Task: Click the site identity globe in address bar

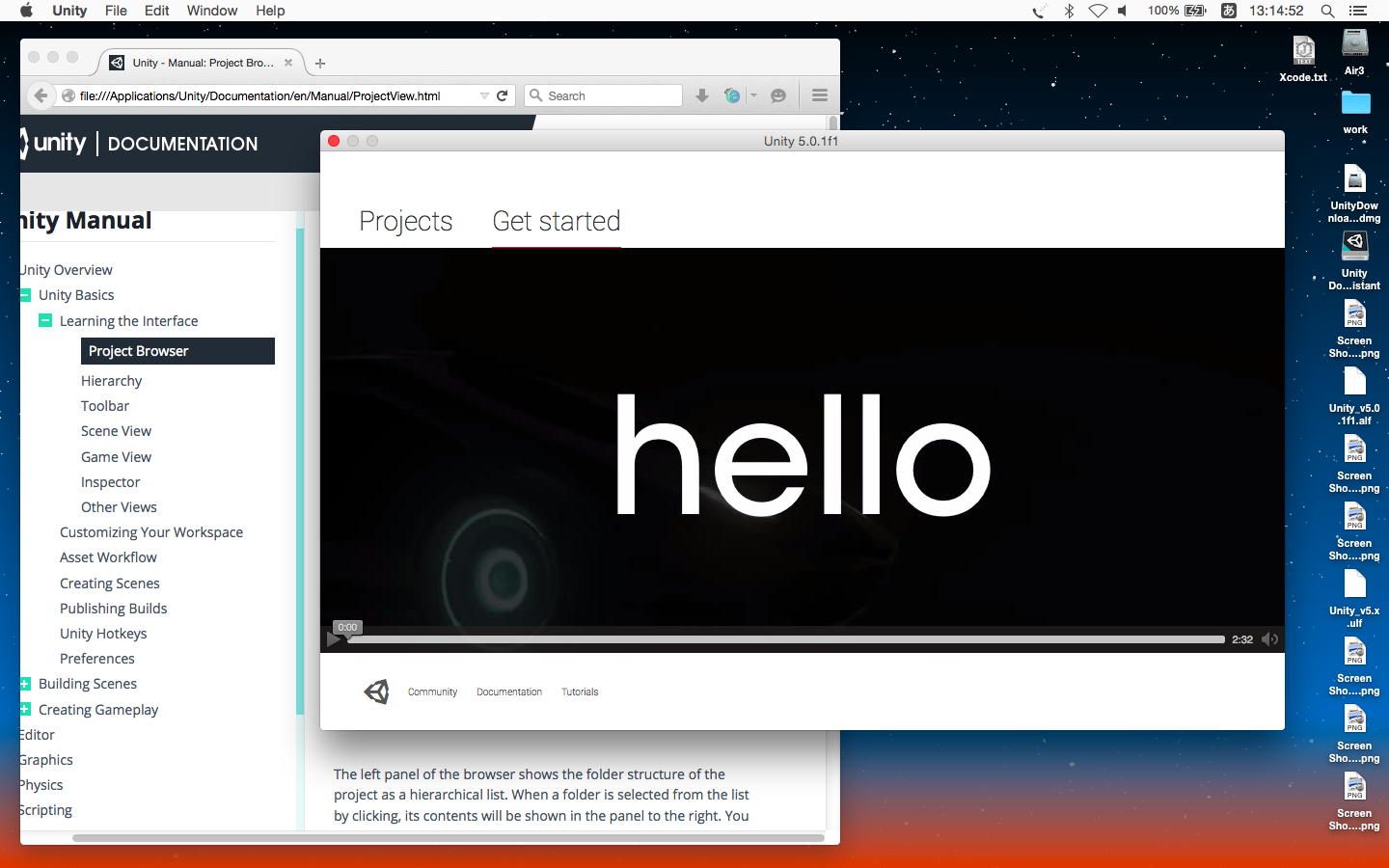Action: click(x=68, y=95)
